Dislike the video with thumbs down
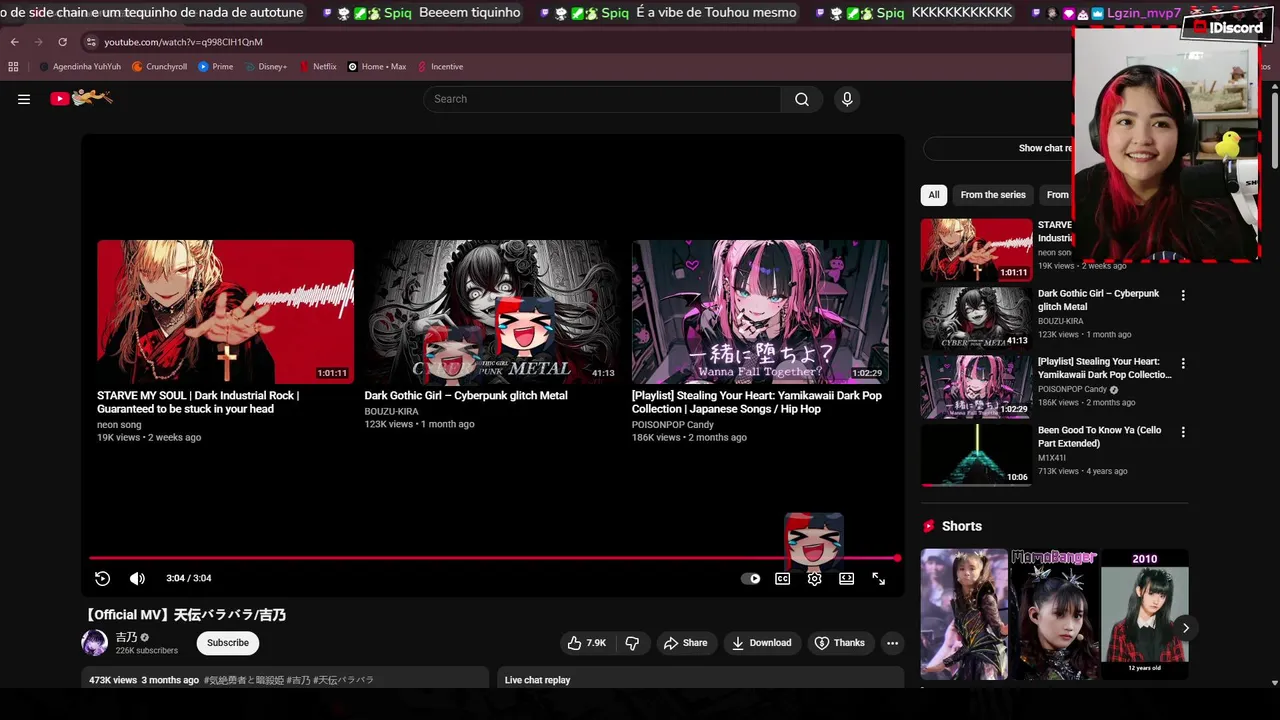1280x720 pixels. (633, 643)
